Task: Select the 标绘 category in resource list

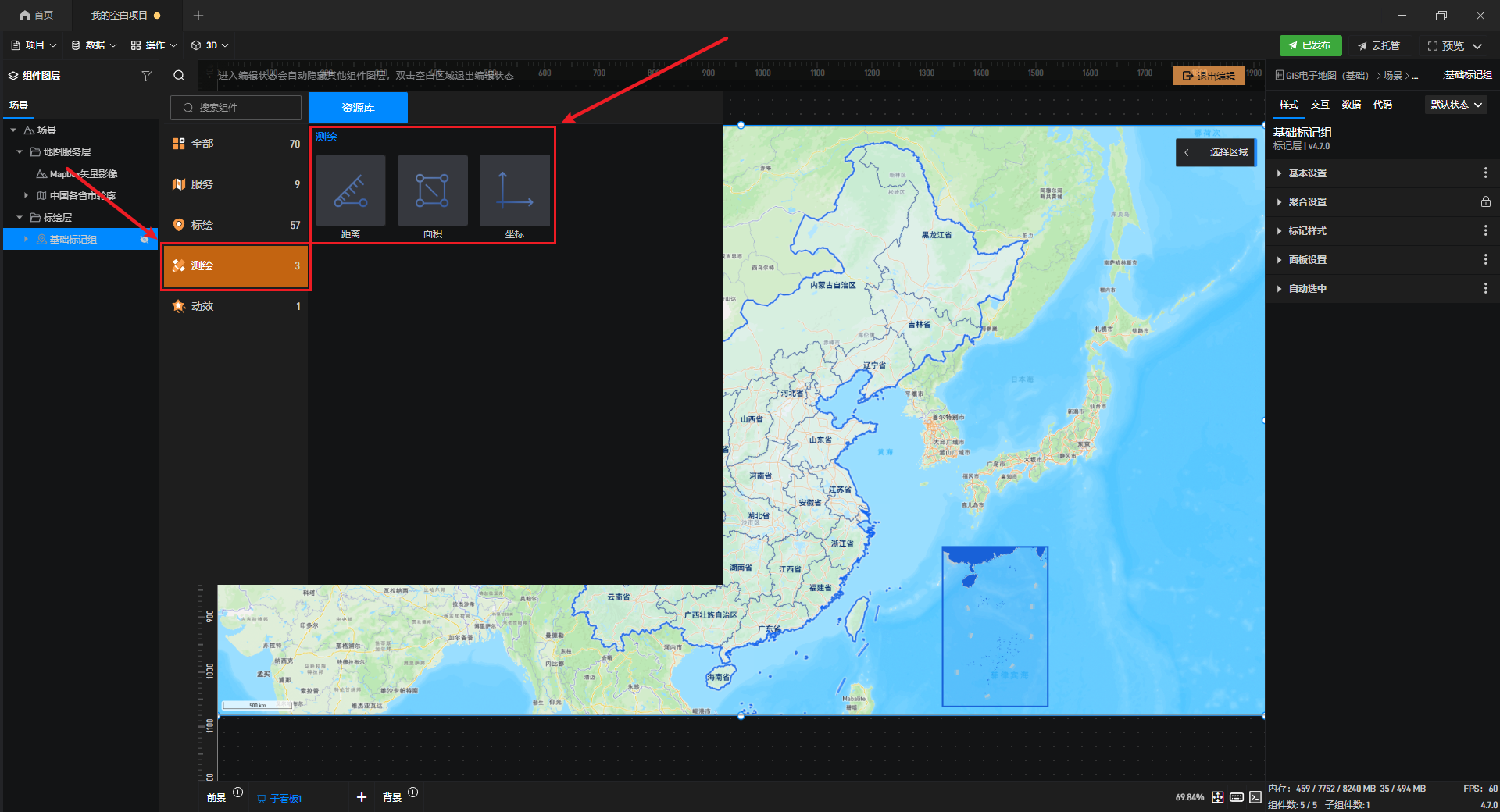Action: [235, 225]
